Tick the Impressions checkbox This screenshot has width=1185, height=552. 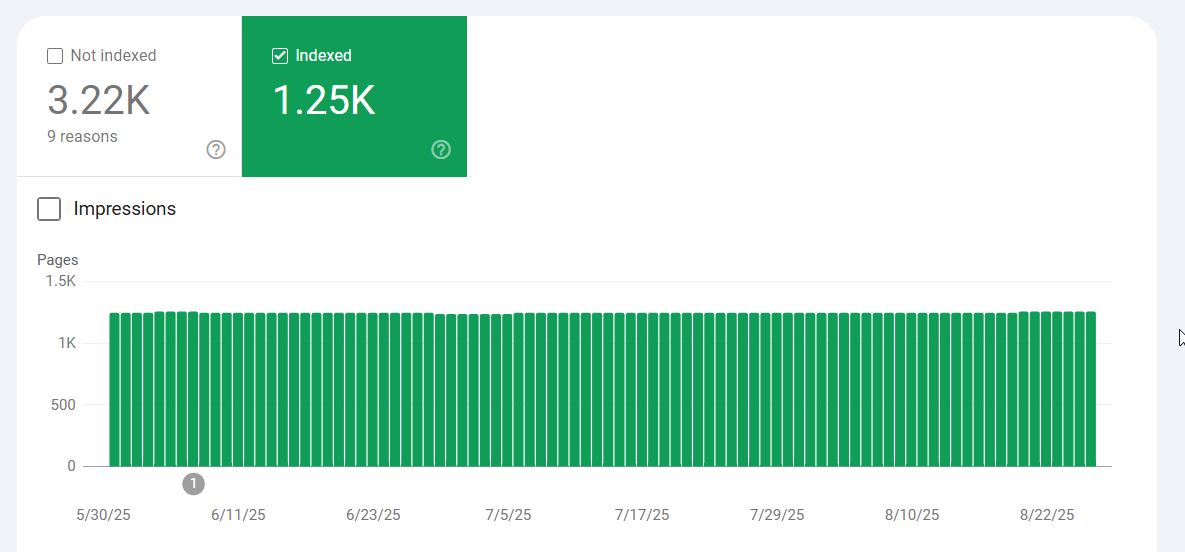point(49,209)
